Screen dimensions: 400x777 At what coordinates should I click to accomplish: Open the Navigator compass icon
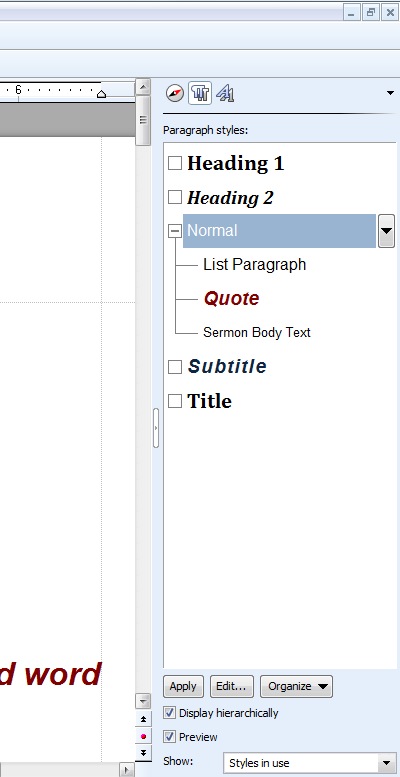174,93
